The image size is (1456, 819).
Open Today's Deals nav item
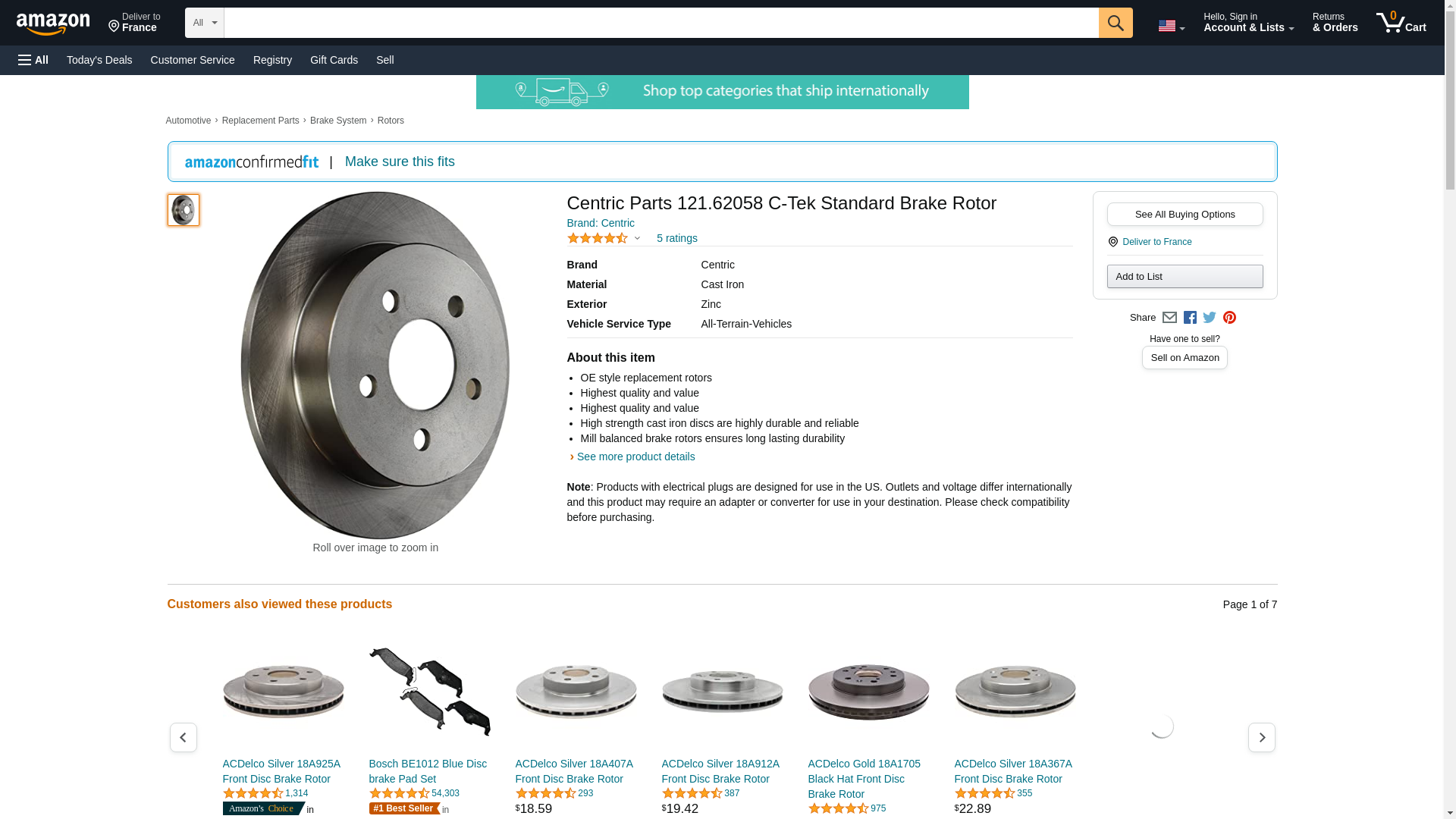99,60
